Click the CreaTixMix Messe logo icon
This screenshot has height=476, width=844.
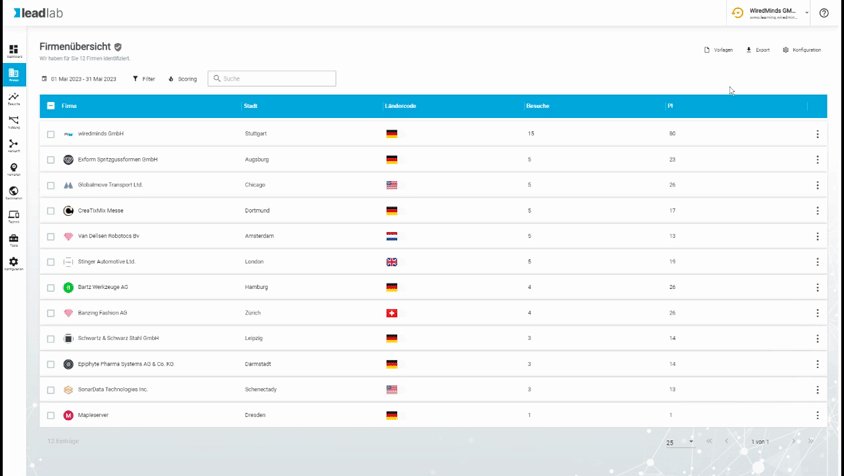coord(68,211)
